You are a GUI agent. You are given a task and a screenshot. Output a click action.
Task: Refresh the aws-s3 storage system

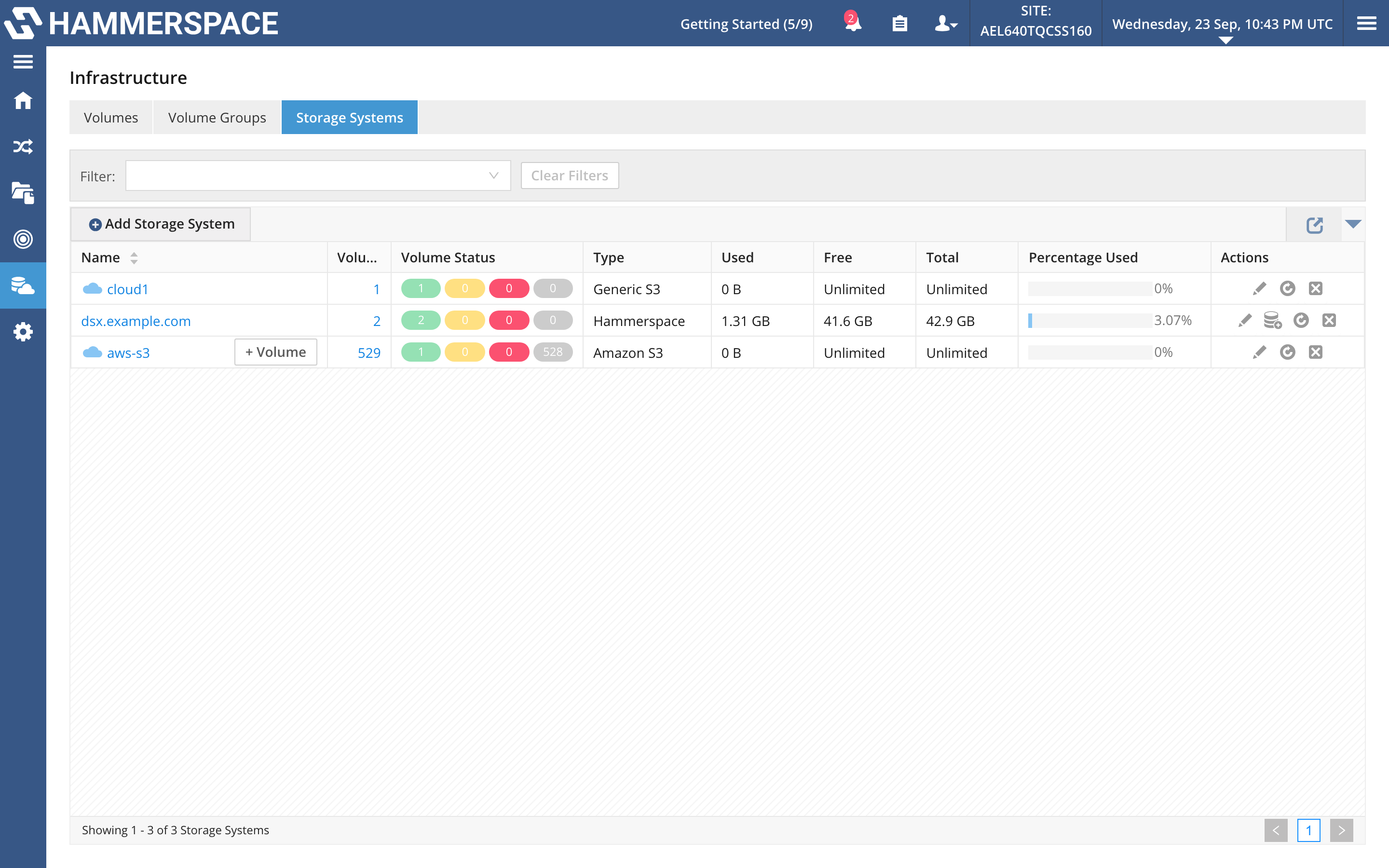(x=1287, y=352)
